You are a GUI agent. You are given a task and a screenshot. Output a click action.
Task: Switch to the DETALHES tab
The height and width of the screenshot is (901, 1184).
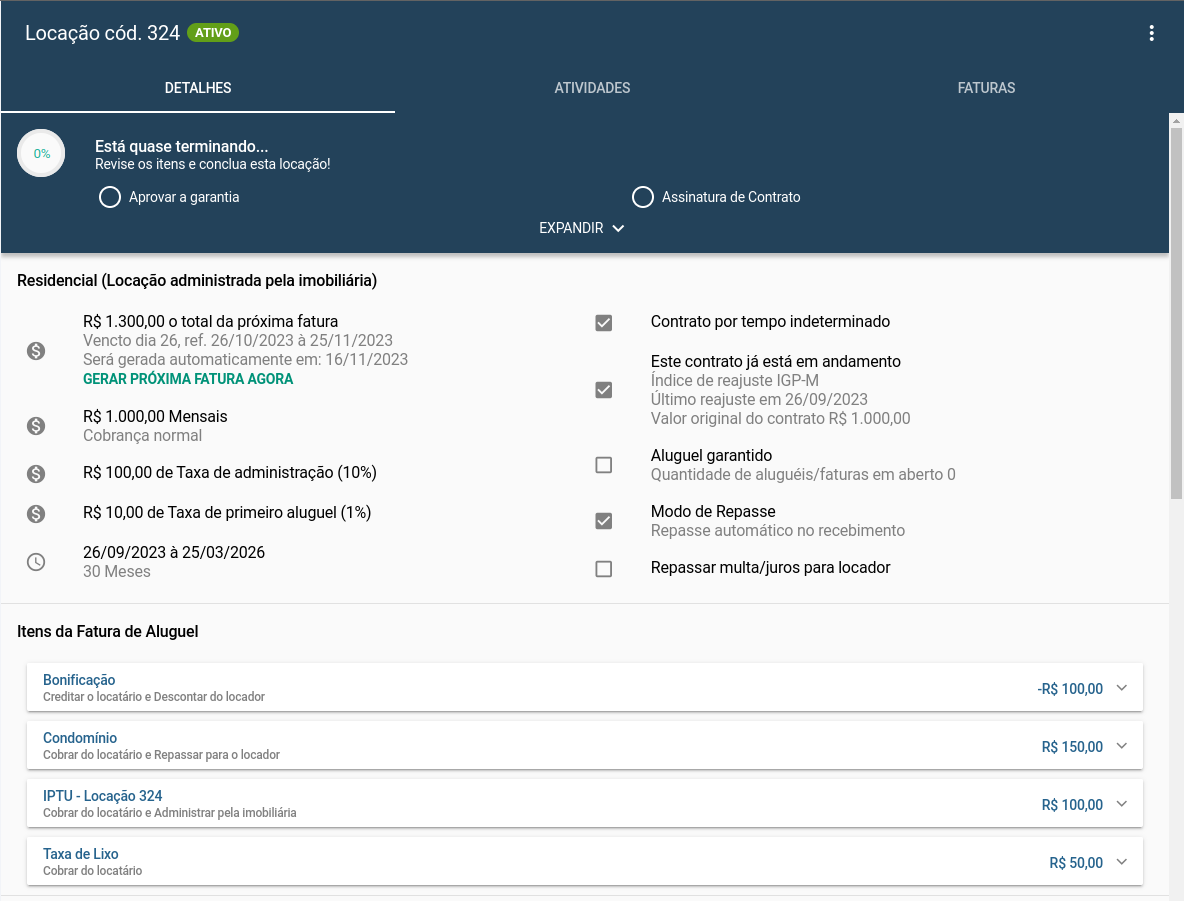[198, 88]
